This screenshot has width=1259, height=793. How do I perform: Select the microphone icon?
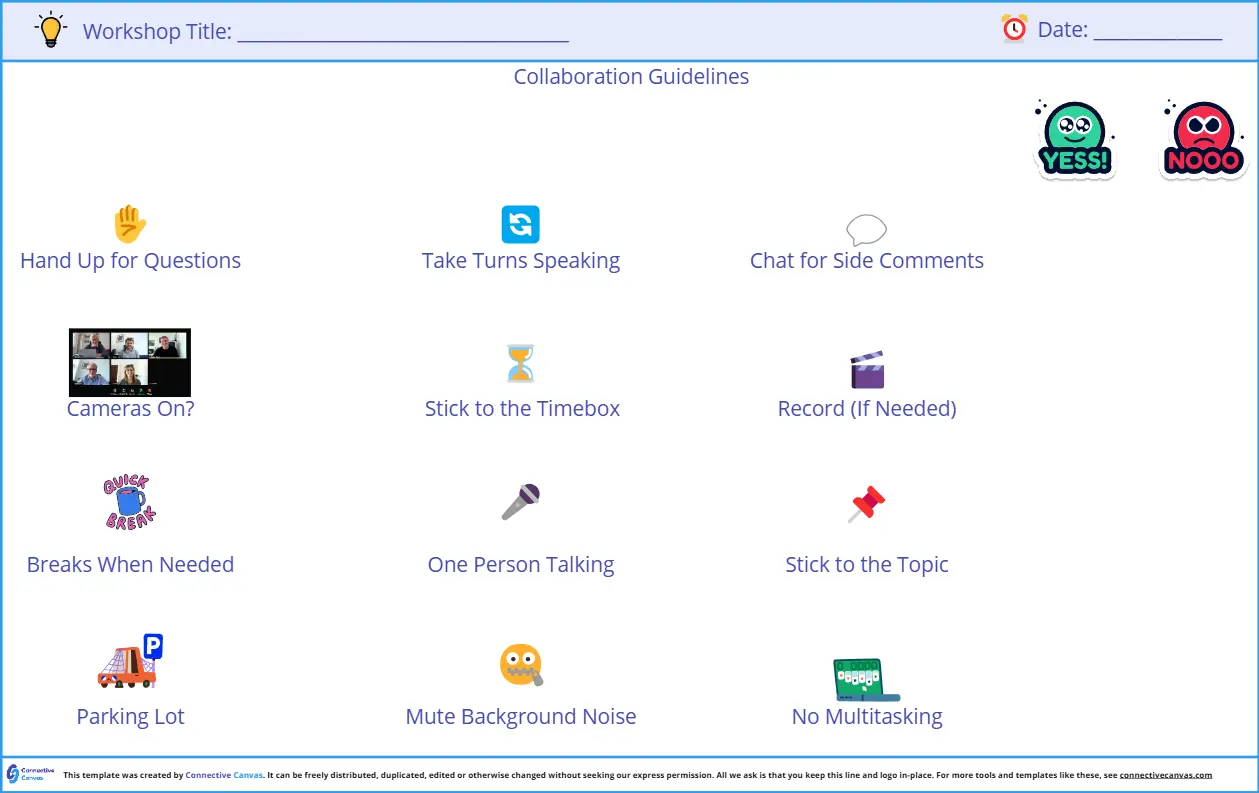[x=521, y=502]
